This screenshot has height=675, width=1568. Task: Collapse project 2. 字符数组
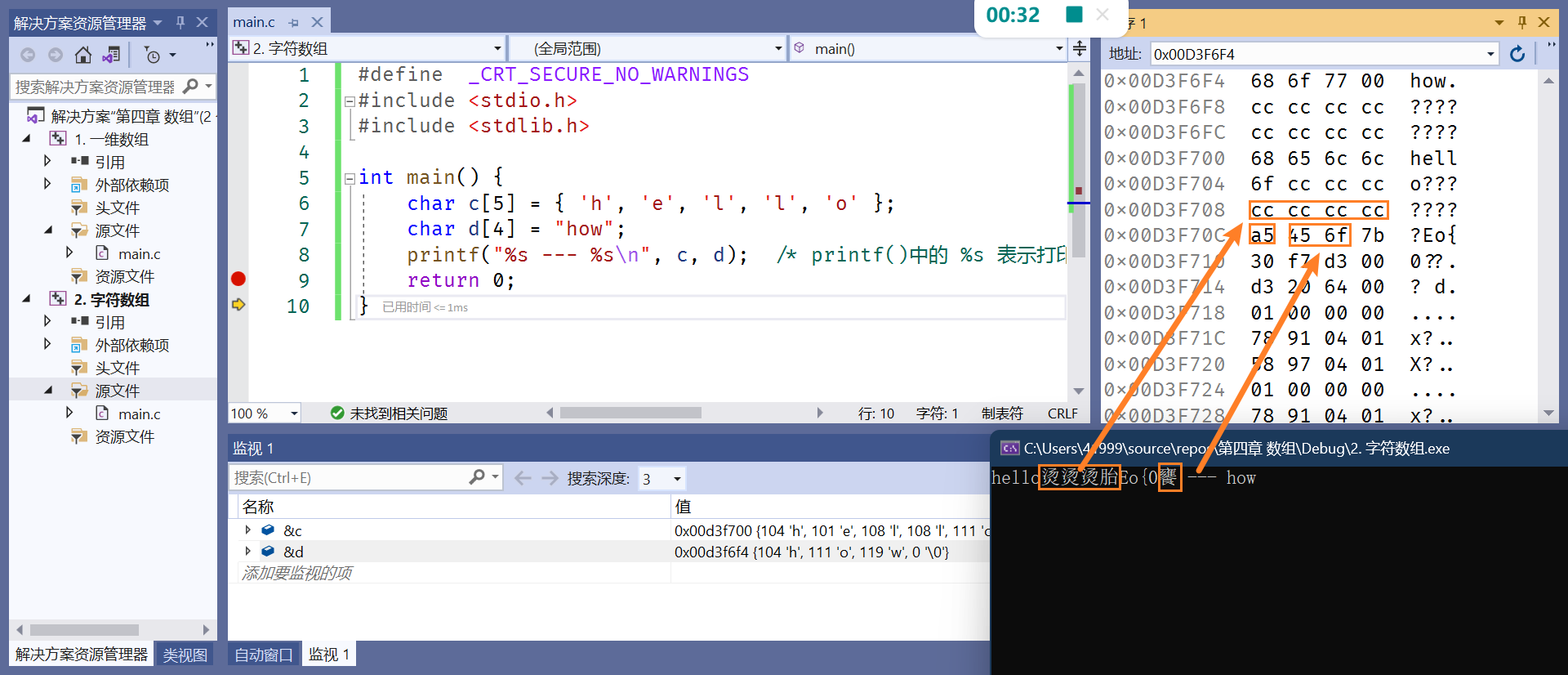click(27, 299)
